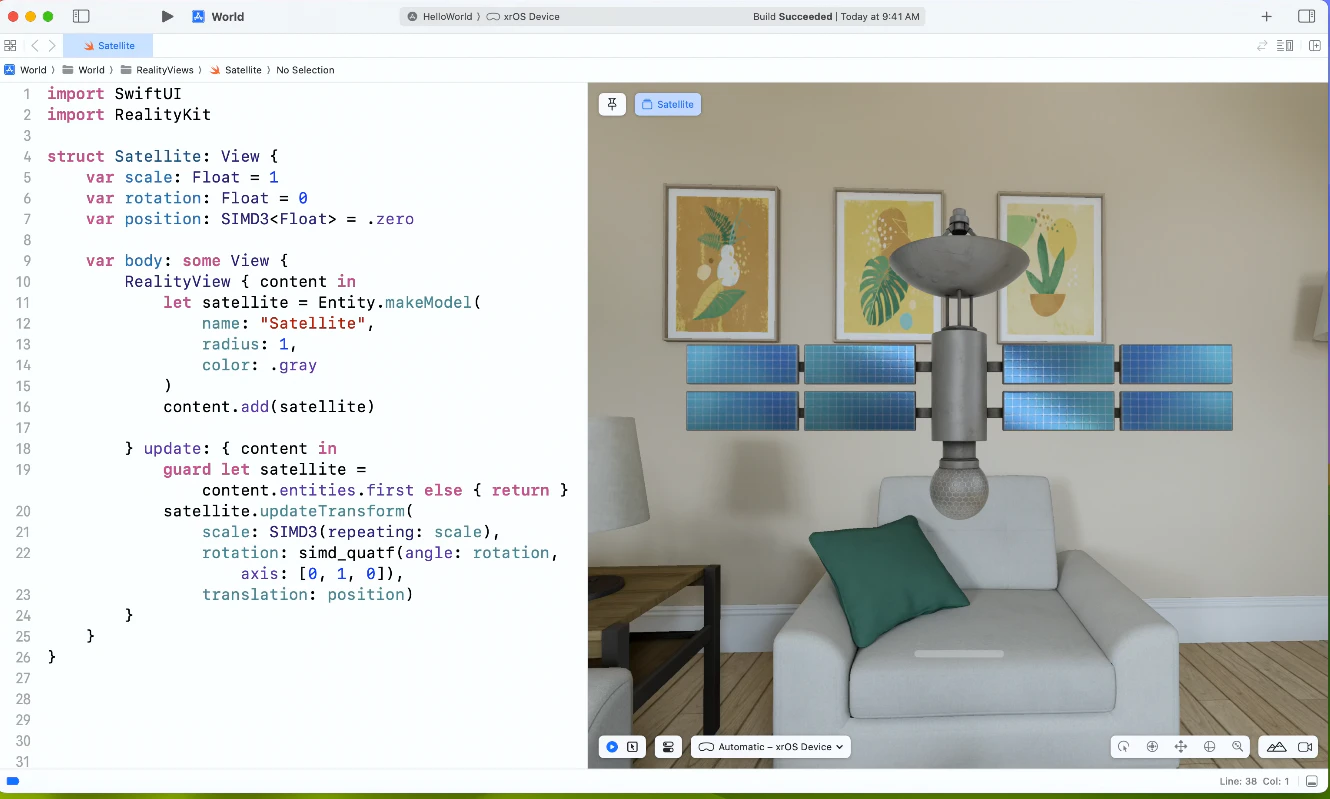Viewport: 1330px width, 799px height.
Task: Open the World scheme selector
Action: click(219, 16)
